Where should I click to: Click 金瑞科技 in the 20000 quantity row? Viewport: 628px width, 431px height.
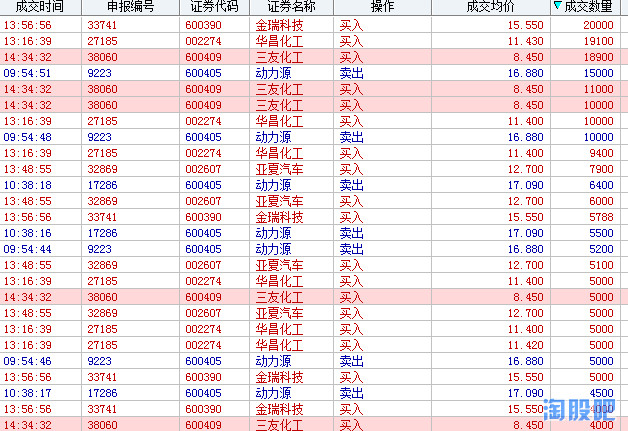279,25
